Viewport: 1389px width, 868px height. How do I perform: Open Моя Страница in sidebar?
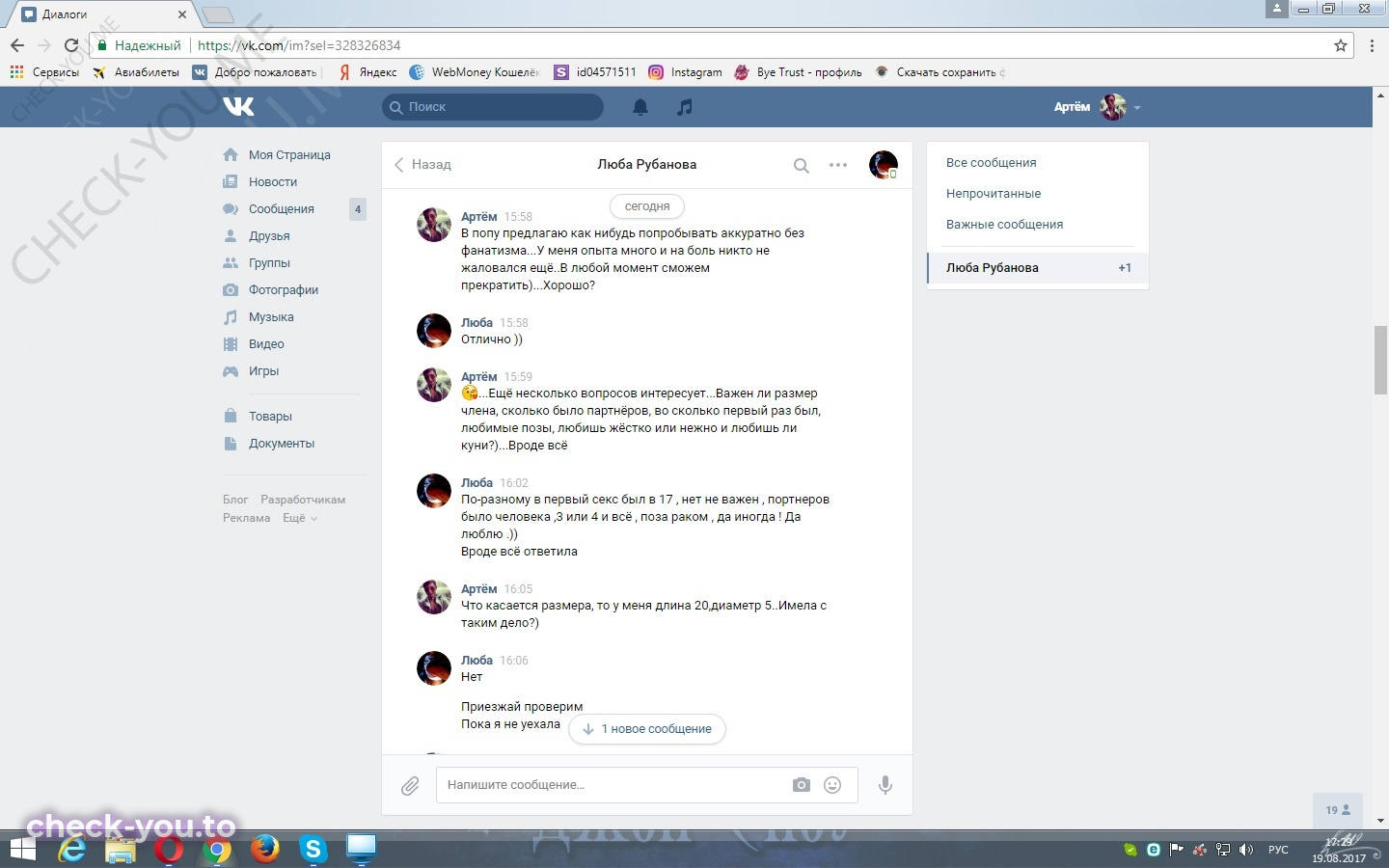(289, 154)
